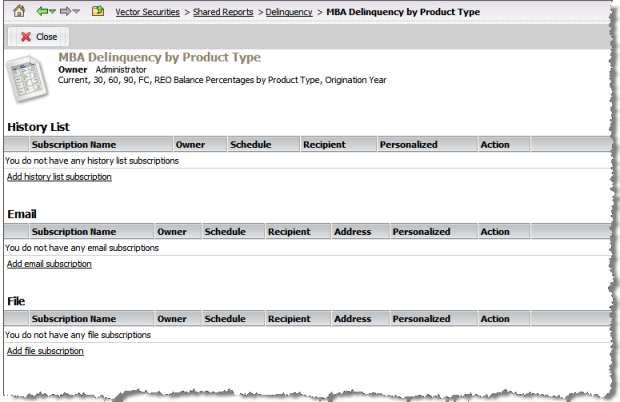
Task: Click the green Back arrow
Action: (41, 12)
